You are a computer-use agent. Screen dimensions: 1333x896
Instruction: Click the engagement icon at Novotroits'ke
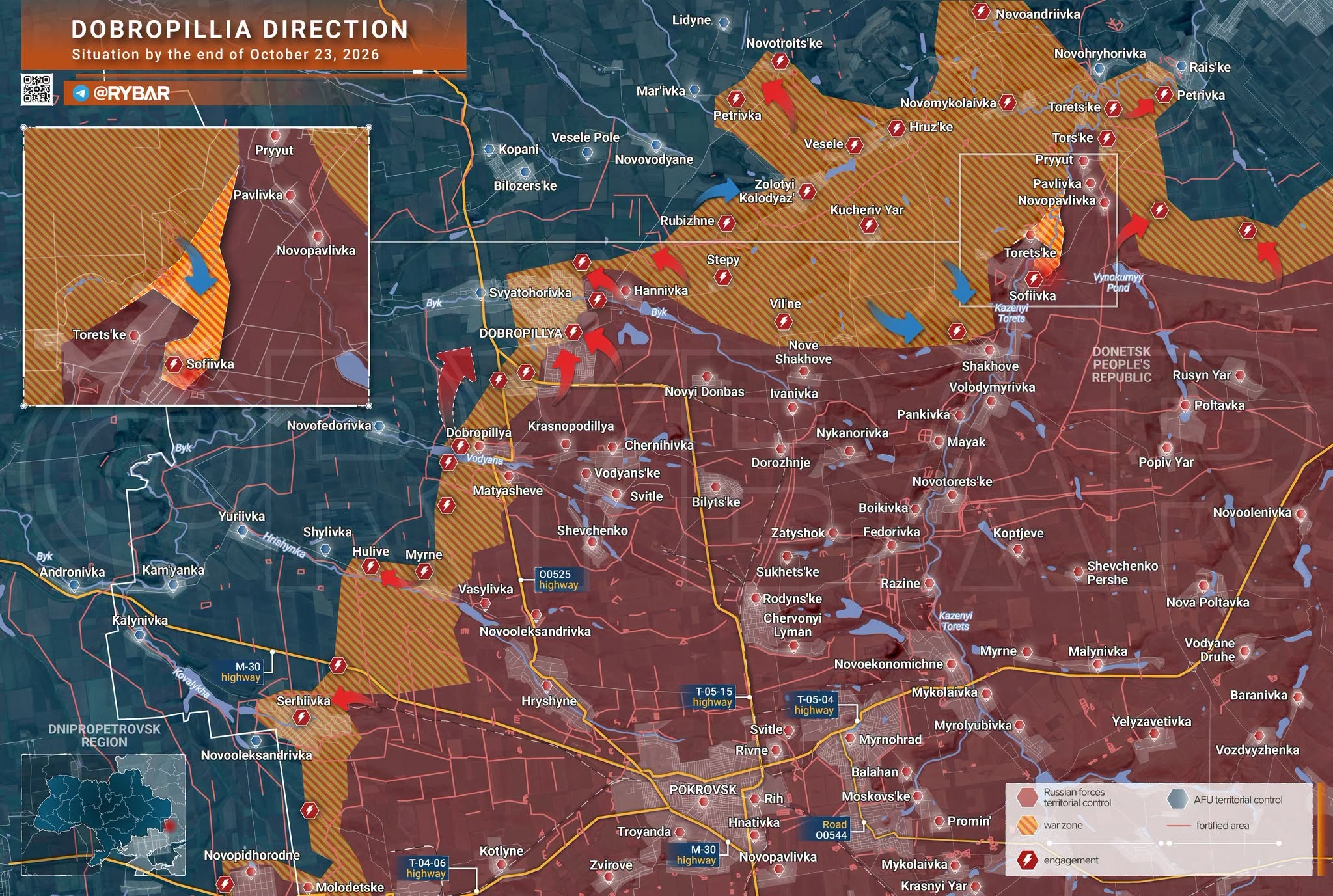780,61
